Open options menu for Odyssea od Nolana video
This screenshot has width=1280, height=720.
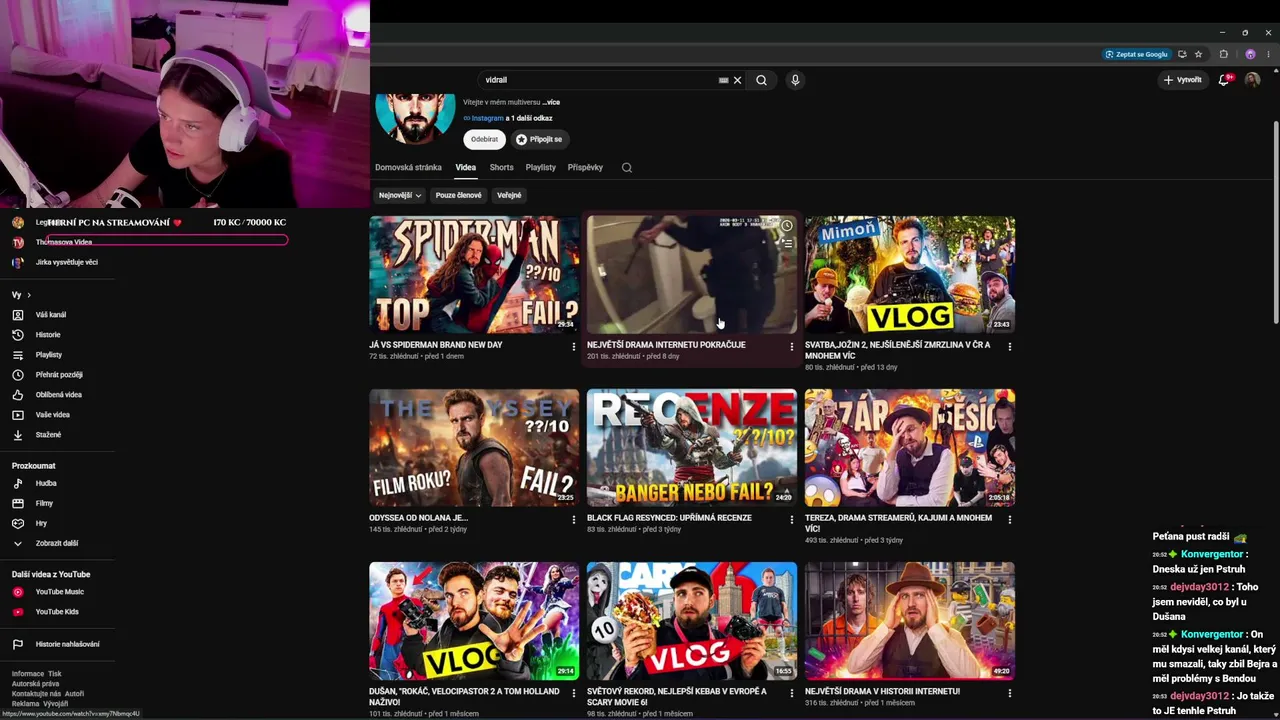574,520
